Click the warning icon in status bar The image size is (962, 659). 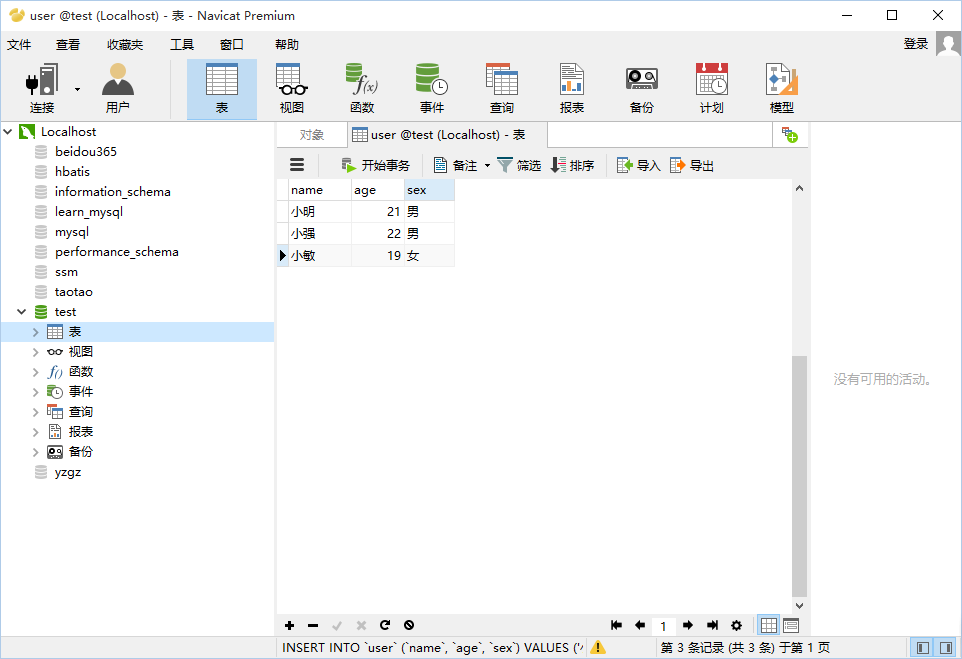598,647
